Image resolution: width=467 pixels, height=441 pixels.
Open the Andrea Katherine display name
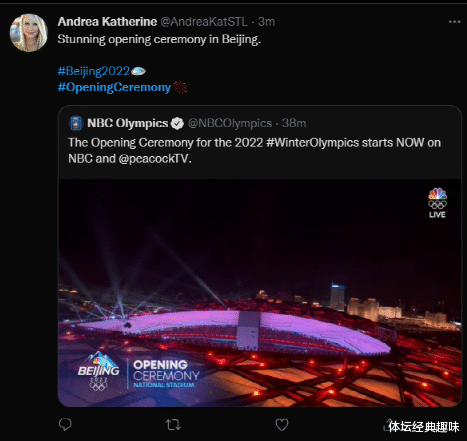tap(107, 22)
